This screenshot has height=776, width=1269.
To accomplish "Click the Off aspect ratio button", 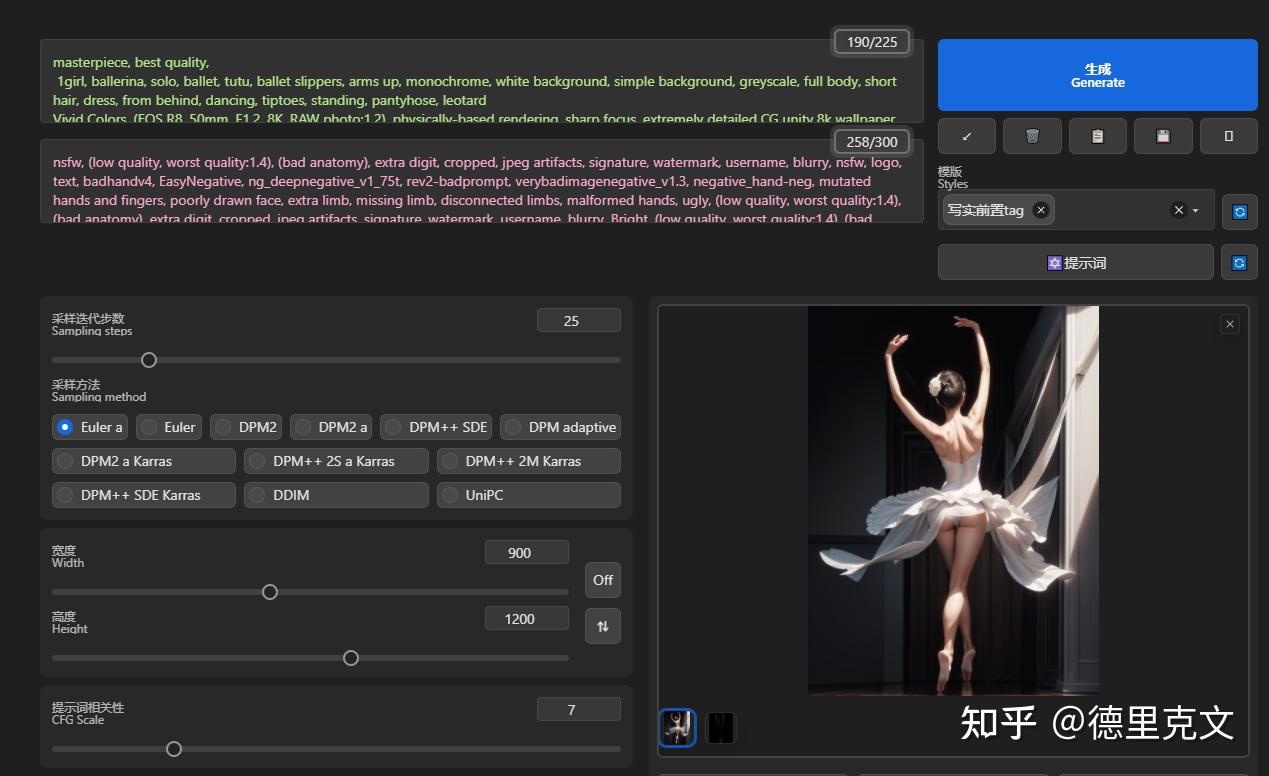I will tap(602, 580).
